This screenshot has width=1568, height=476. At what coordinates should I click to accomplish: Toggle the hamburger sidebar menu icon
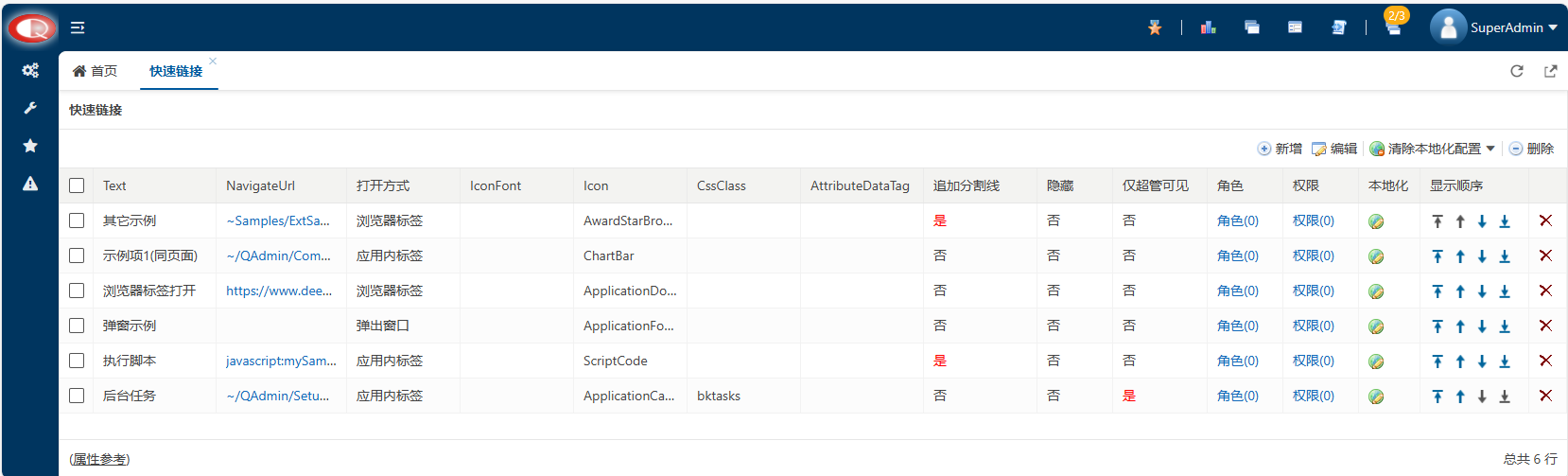(x=78, y=27)
